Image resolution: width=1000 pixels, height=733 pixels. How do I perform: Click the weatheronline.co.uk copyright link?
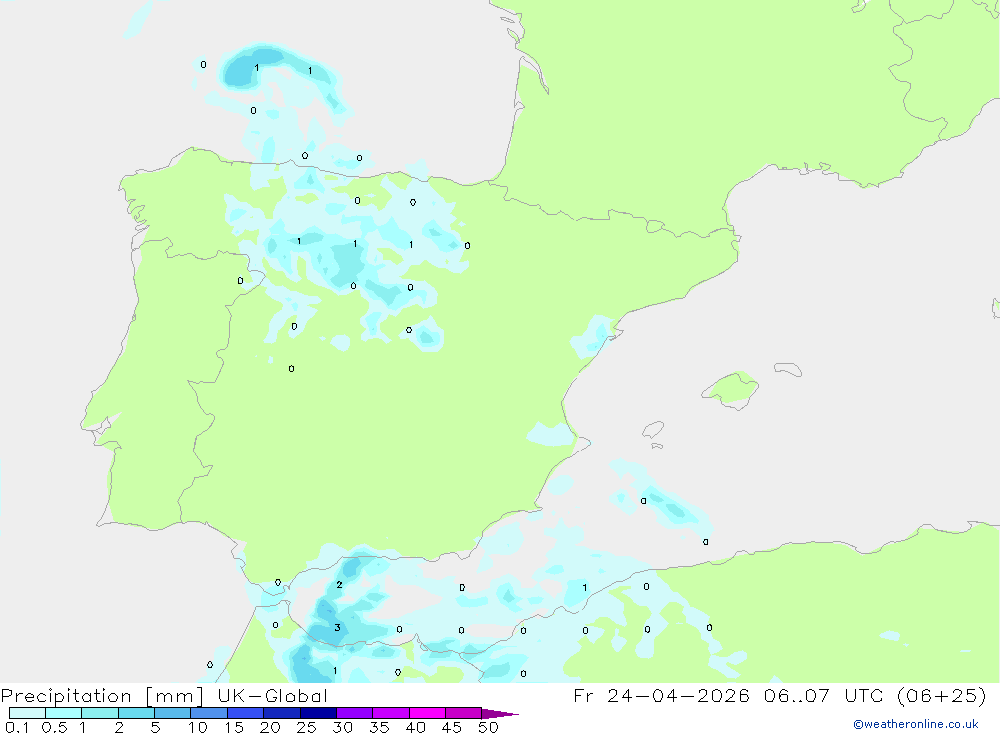[x=916, y=724]
